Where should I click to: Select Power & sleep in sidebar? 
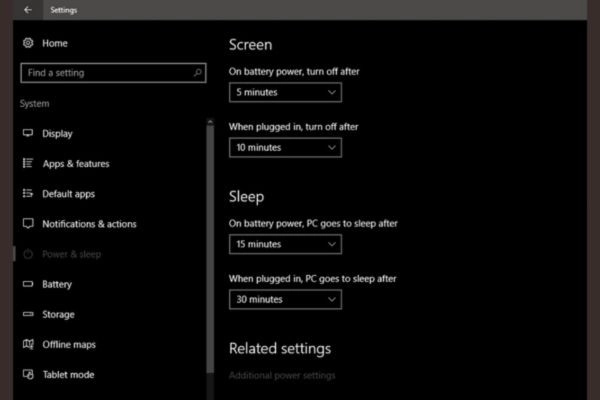click(71, 254)
